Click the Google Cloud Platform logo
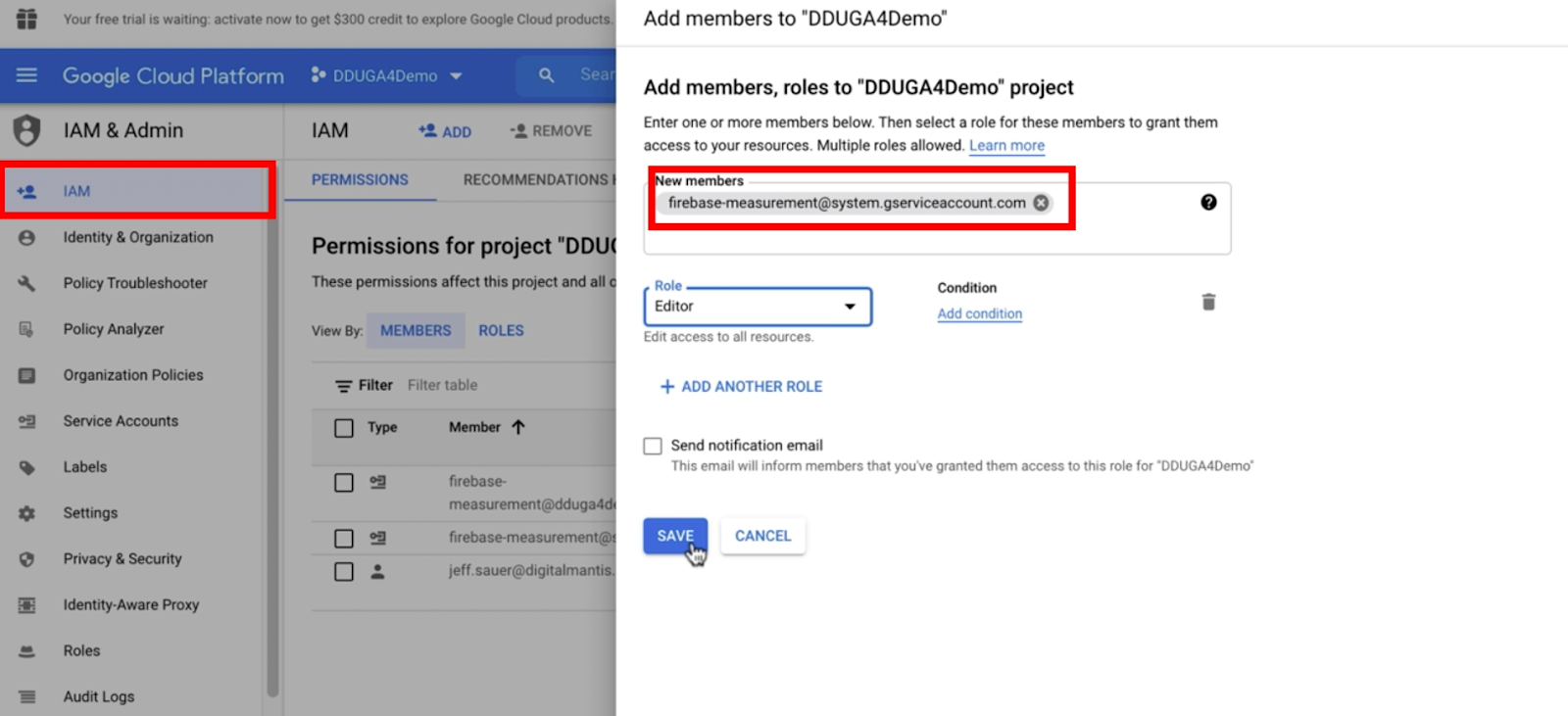Viewport: 1568px width, 716px height. point(173,75)
